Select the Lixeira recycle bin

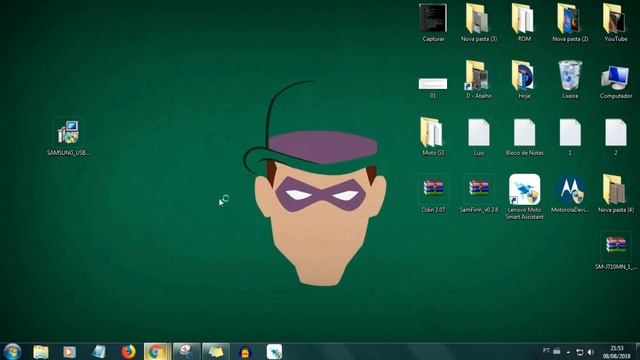coord(570,80)
